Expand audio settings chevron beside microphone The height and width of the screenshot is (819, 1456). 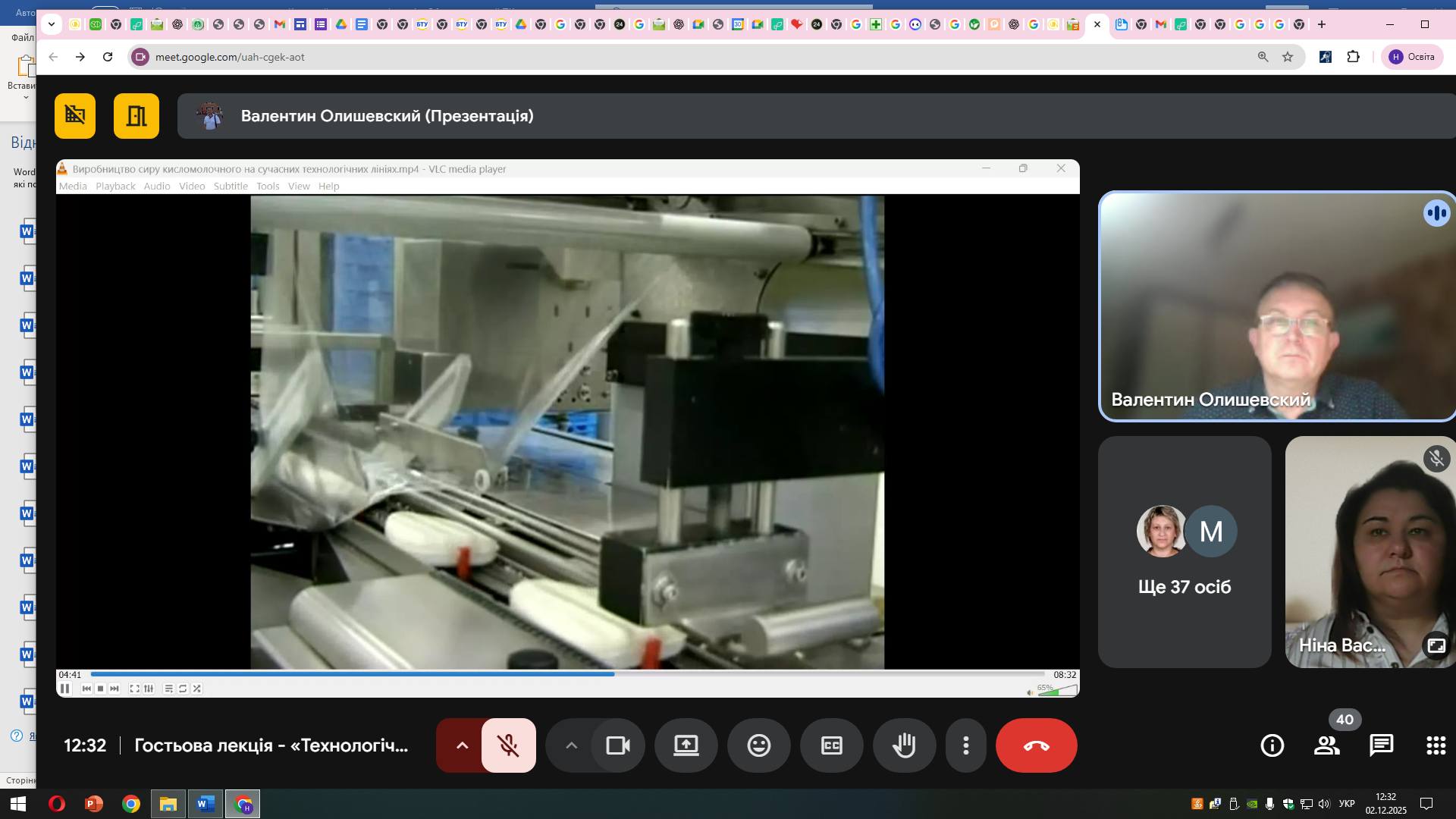462,745
